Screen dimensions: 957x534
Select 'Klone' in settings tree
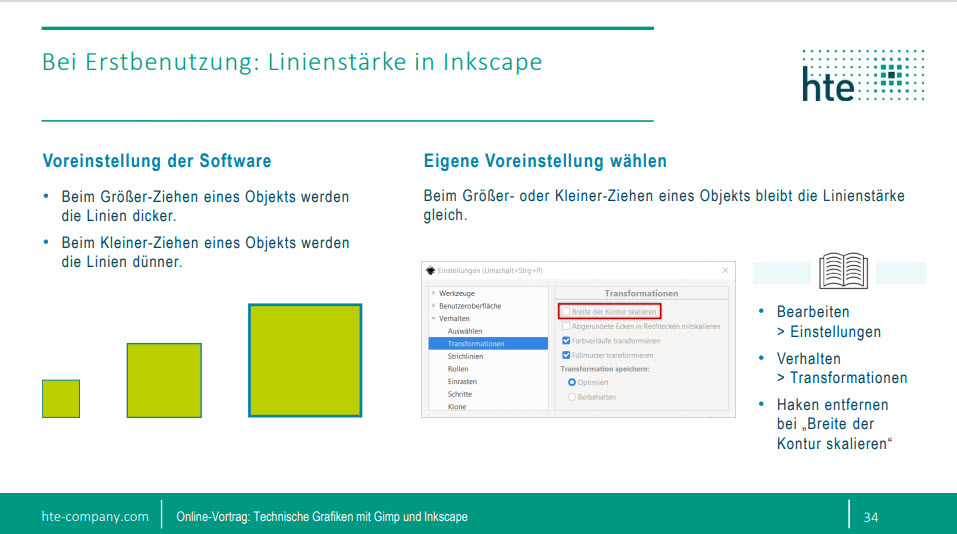click(x=457, y=406)
